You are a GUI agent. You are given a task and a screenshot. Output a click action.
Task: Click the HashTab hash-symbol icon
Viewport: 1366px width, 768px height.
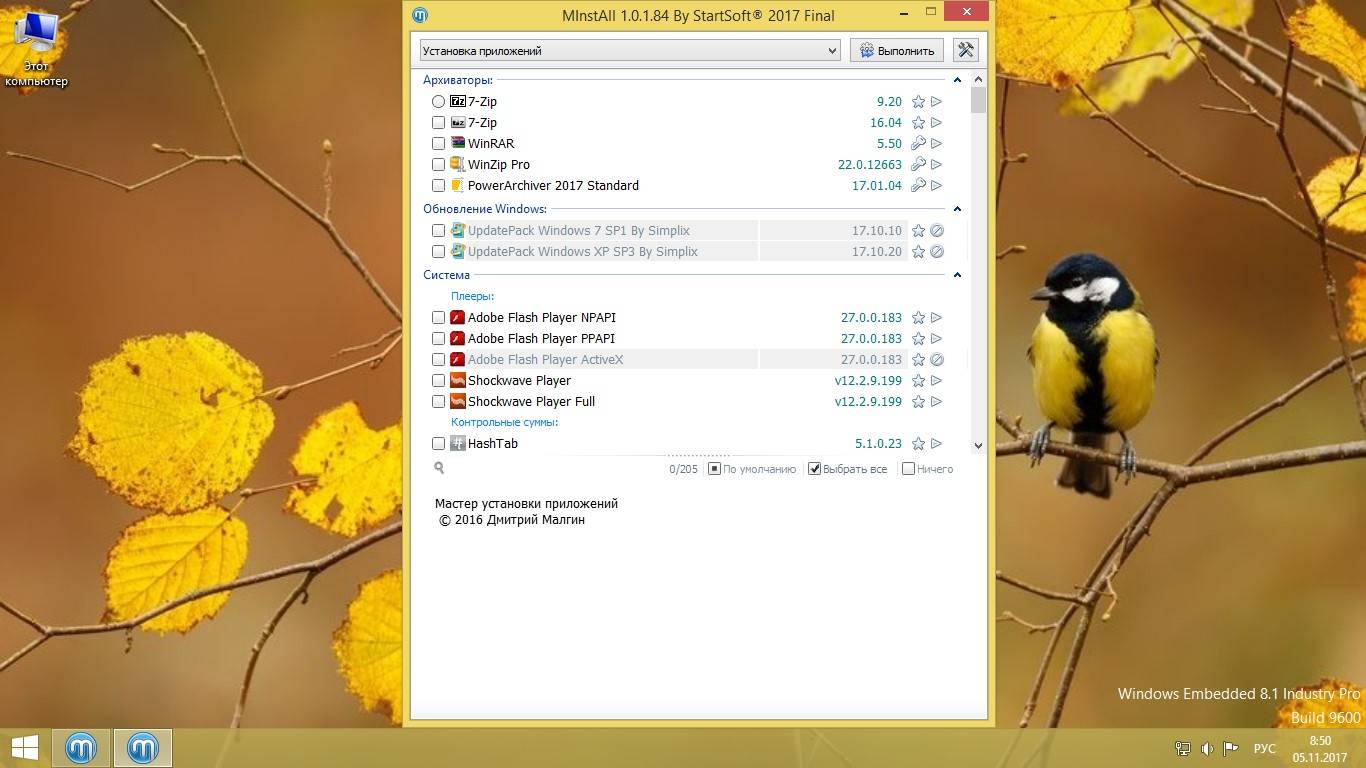point(458,443)
